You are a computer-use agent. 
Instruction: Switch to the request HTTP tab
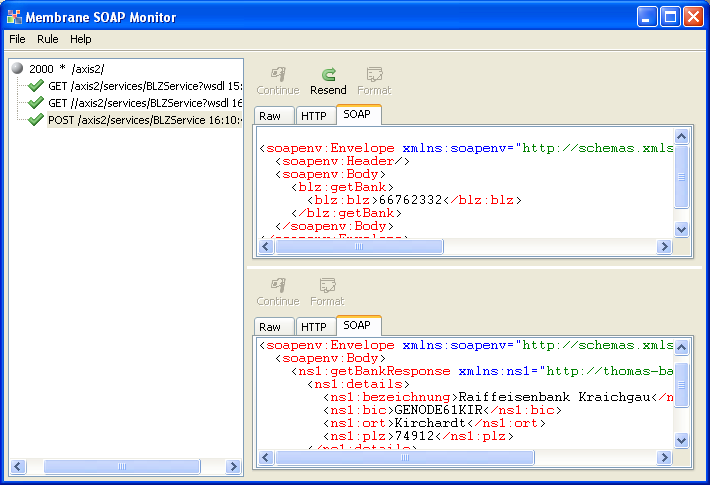(315, 116)
